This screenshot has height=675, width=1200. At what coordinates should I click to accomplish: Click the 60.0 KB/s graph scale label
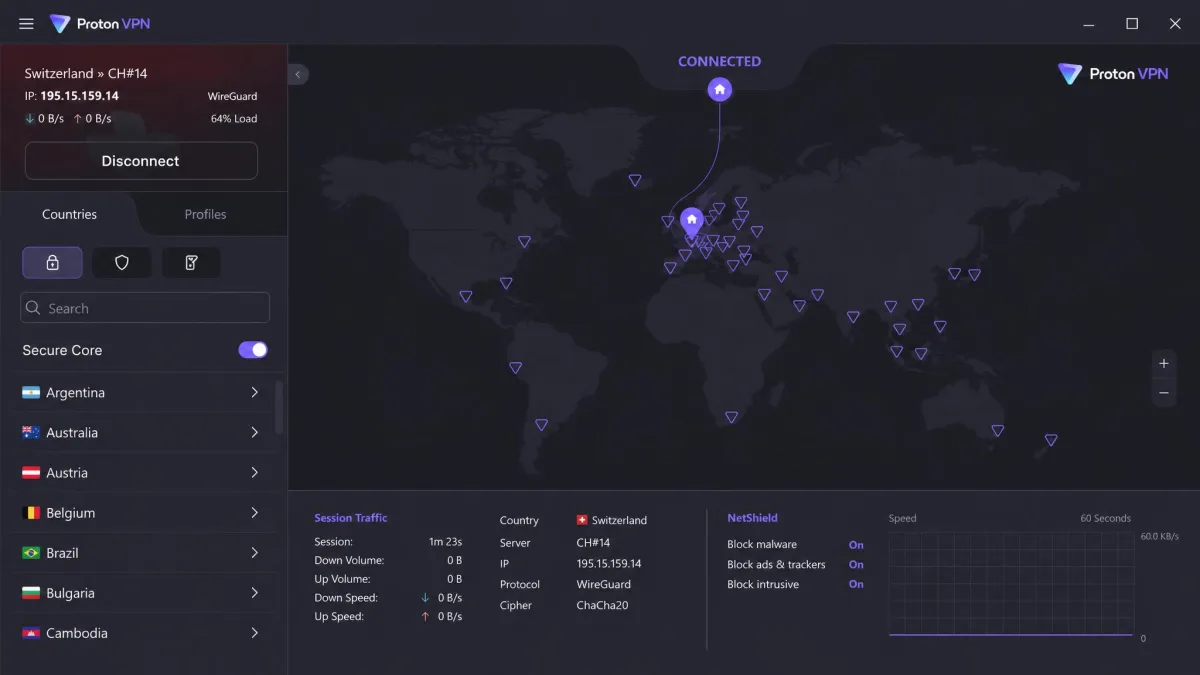(x=1160, y=537)
